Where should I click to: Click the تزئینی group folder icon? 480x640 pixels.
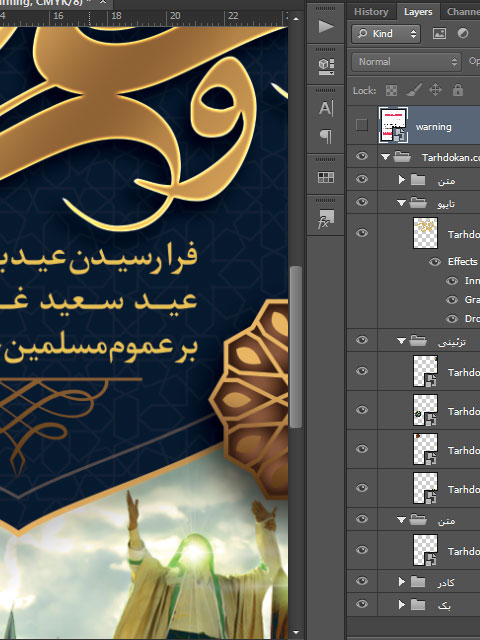pos(418,340)
